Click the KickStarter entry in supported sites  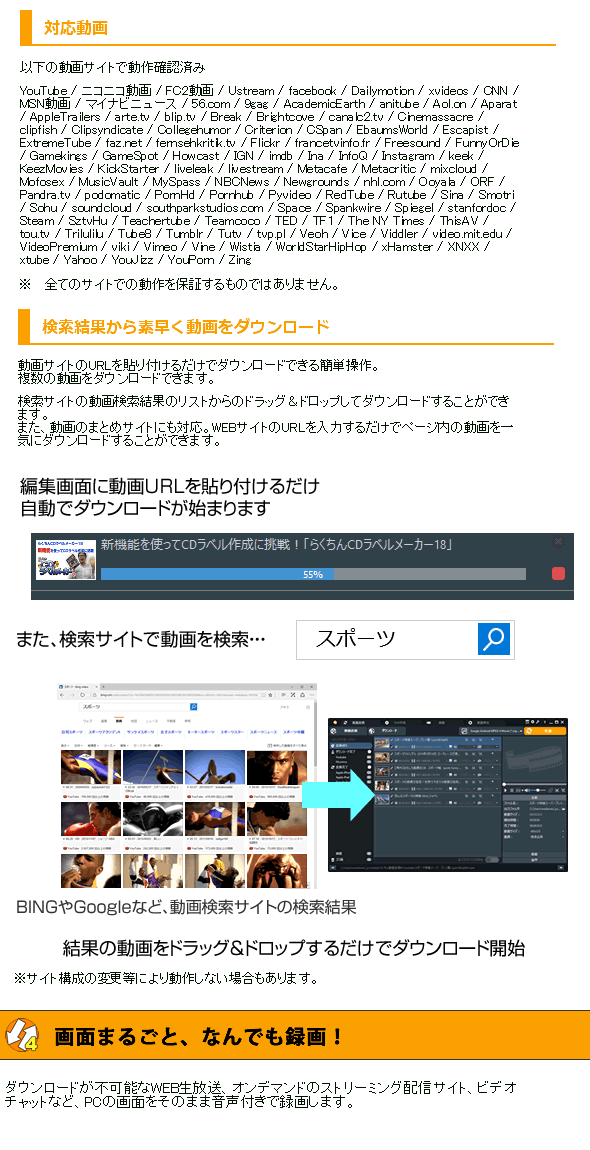click(x=128, y=169)
